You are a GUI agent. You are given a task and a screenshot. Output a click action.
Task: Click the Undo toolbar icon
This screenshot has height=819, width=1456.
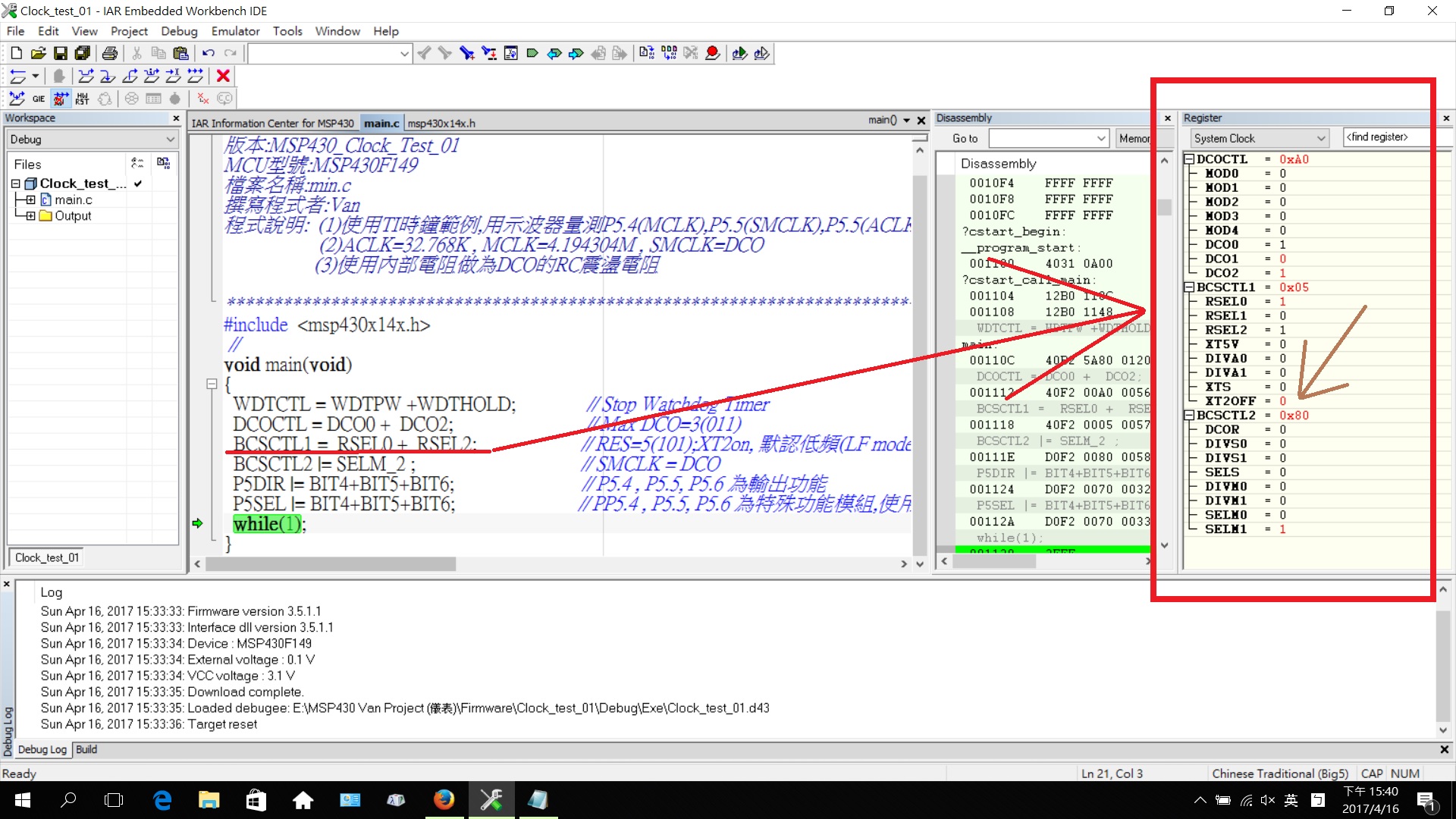click(208, 53)
